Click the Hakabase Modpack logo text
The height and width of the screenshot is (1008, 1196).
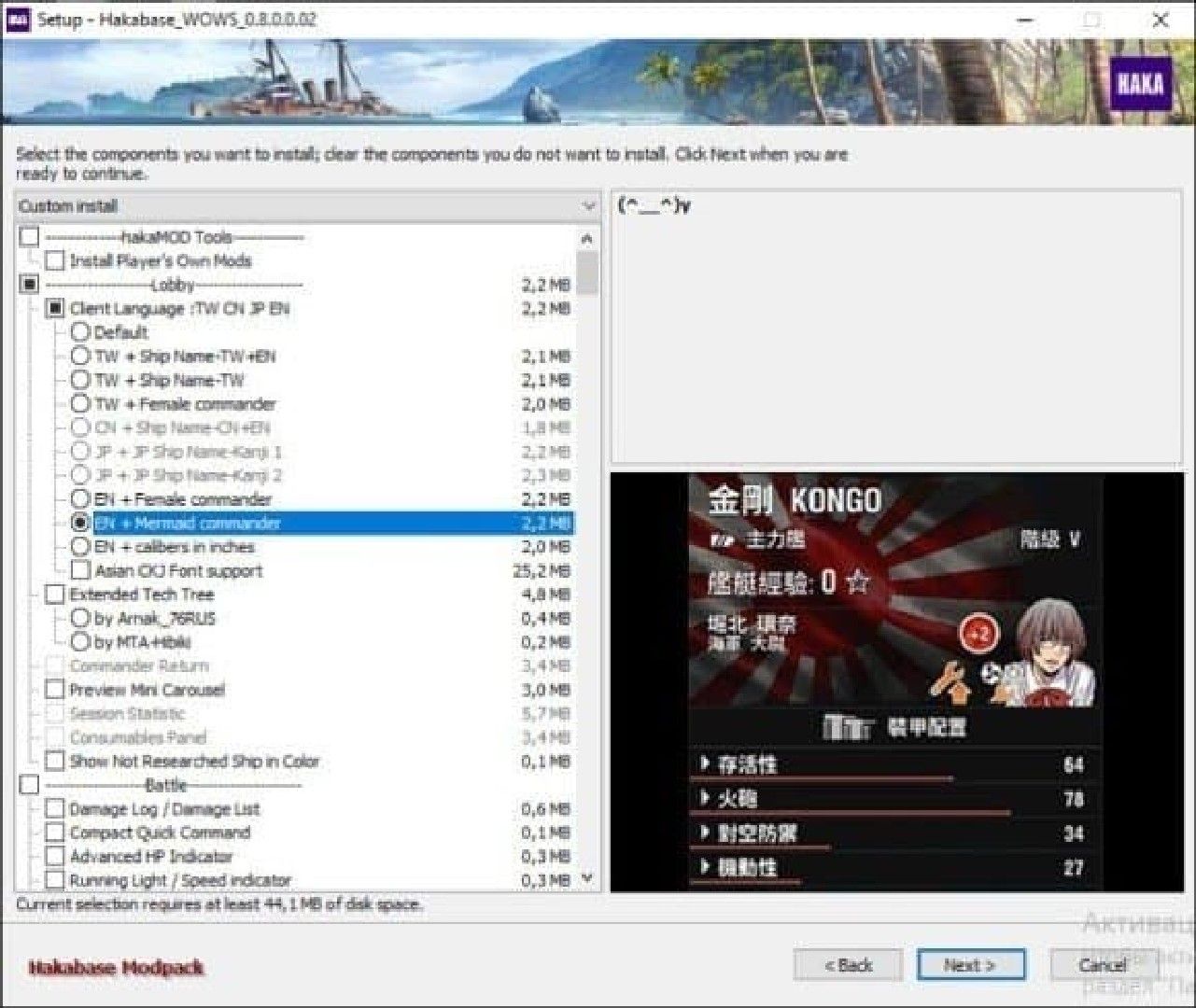(116, 968)
